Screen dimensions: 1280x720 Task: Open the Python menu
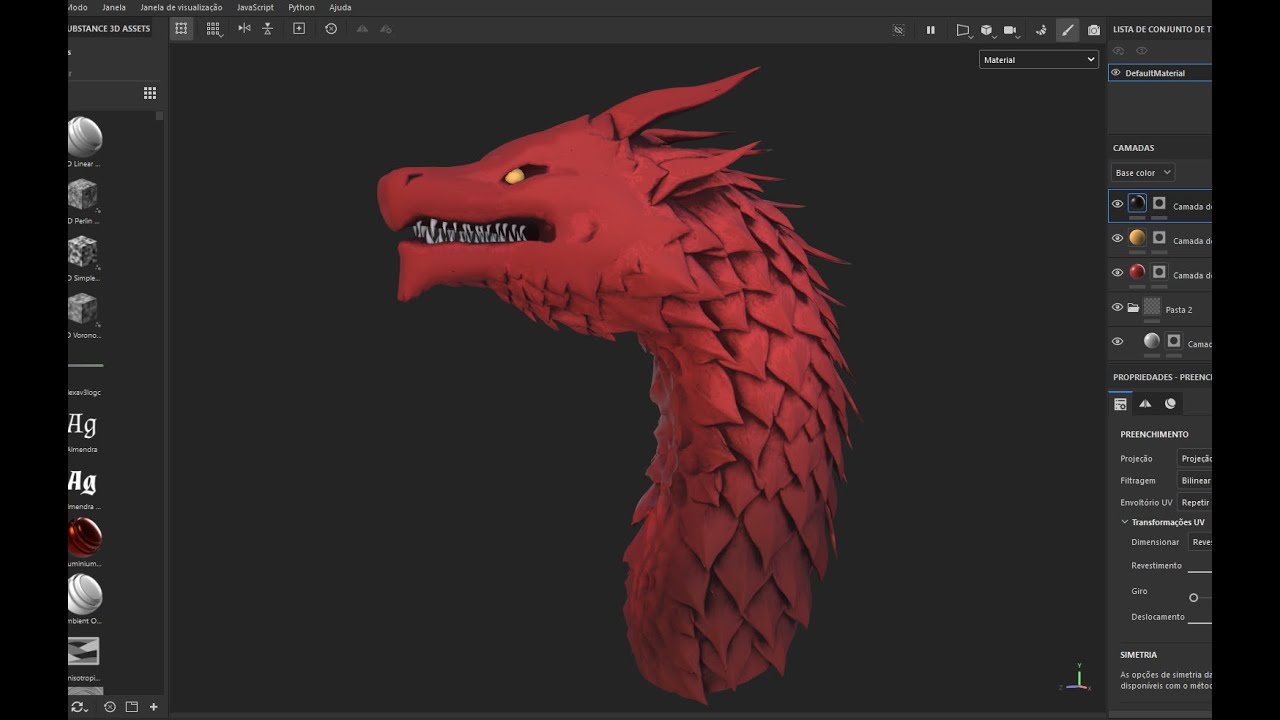(301, 7)
